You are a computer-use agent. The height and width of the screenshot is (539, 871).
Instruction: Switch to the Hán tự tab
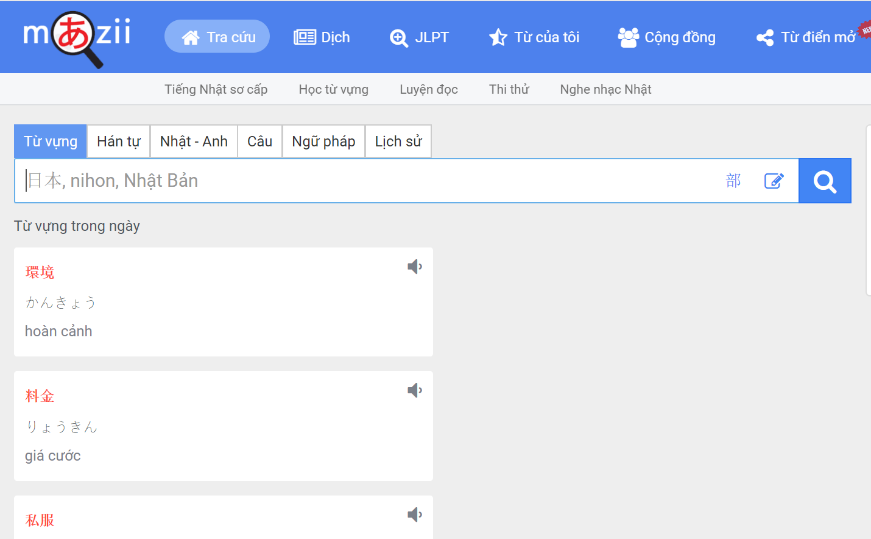[118, 141]
